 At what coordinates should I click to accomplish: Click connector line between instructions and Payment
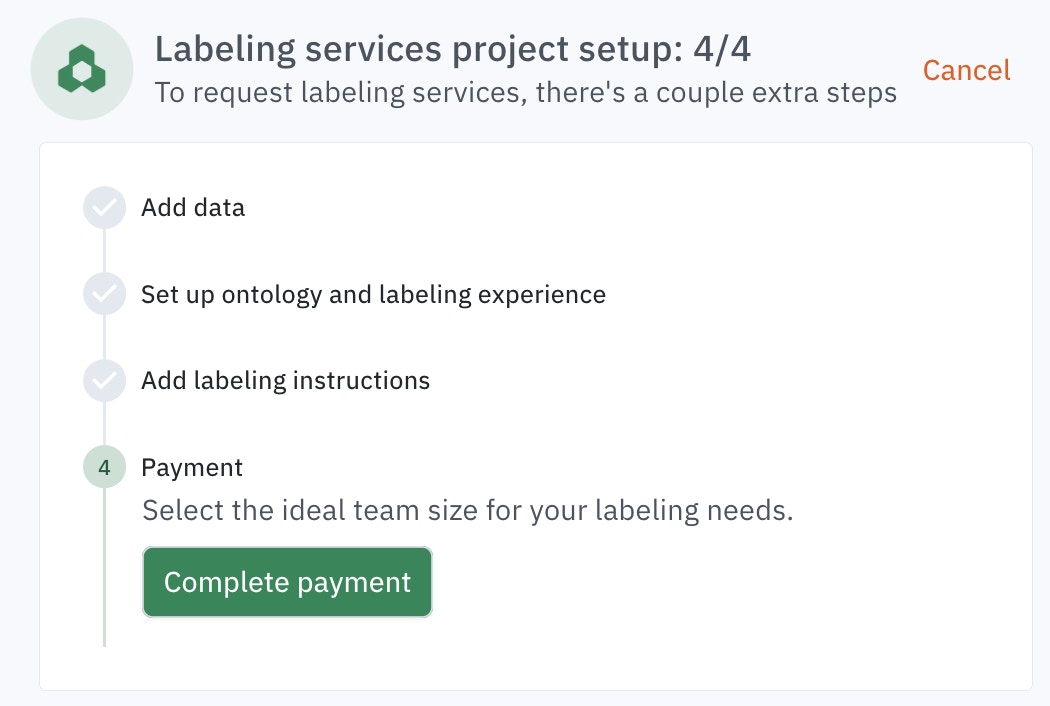click(104, 423)
